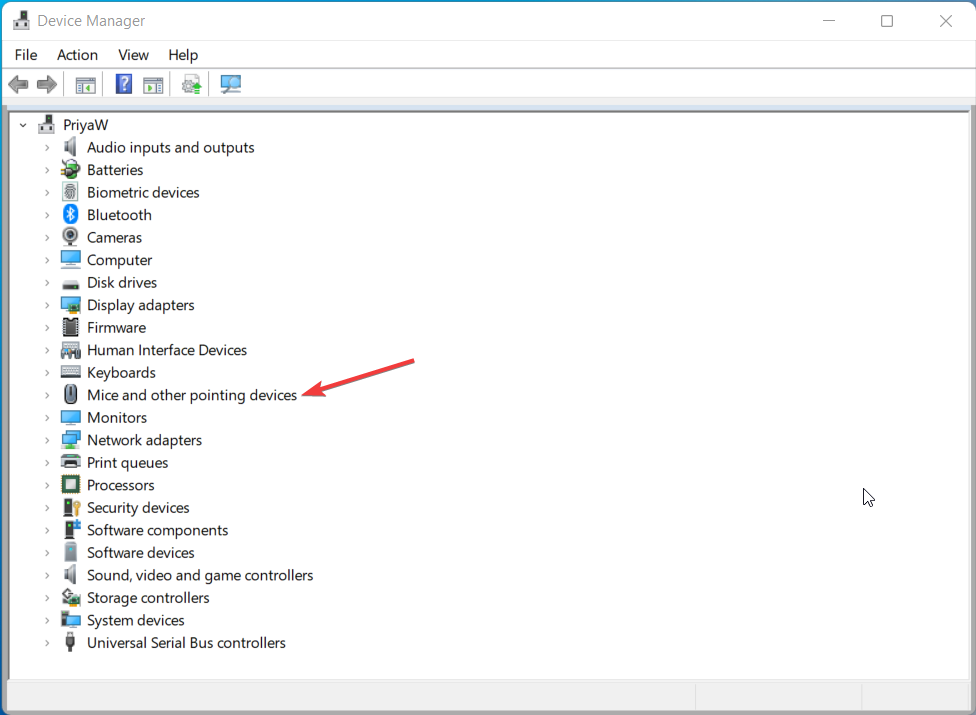976x715 pixels.
Task: Select the Security devices label
Action: (x=138, y=508)
